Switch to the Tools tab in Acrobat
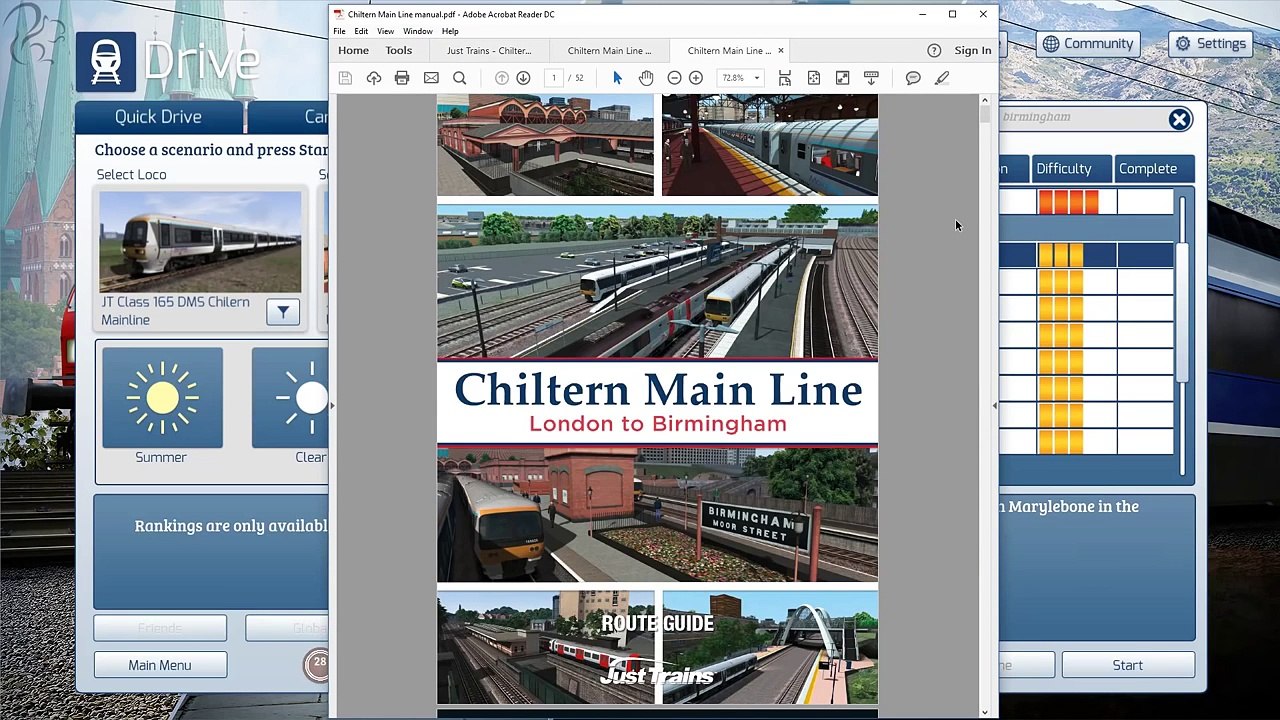 coord(399,50)
